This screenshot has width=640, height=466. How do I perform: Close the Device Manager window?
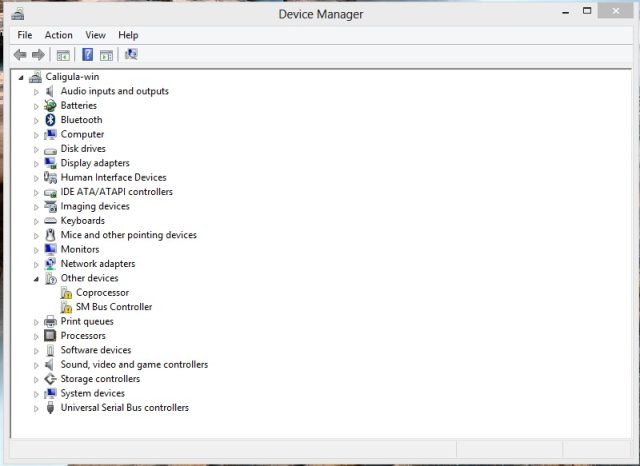point(616,11)
